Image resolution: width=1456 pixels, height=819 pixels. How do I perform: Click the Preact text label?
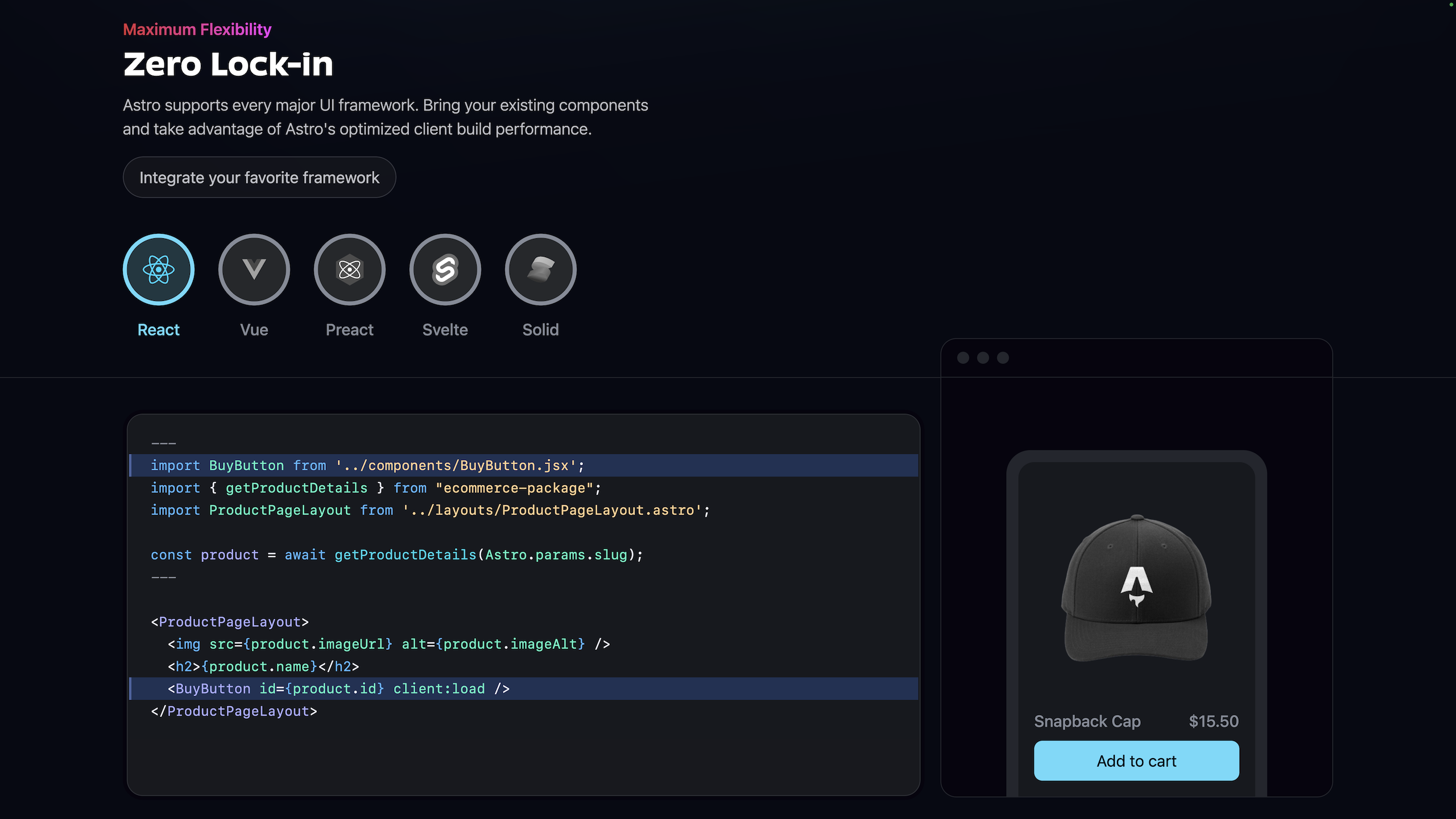click(x=349, y=330)
